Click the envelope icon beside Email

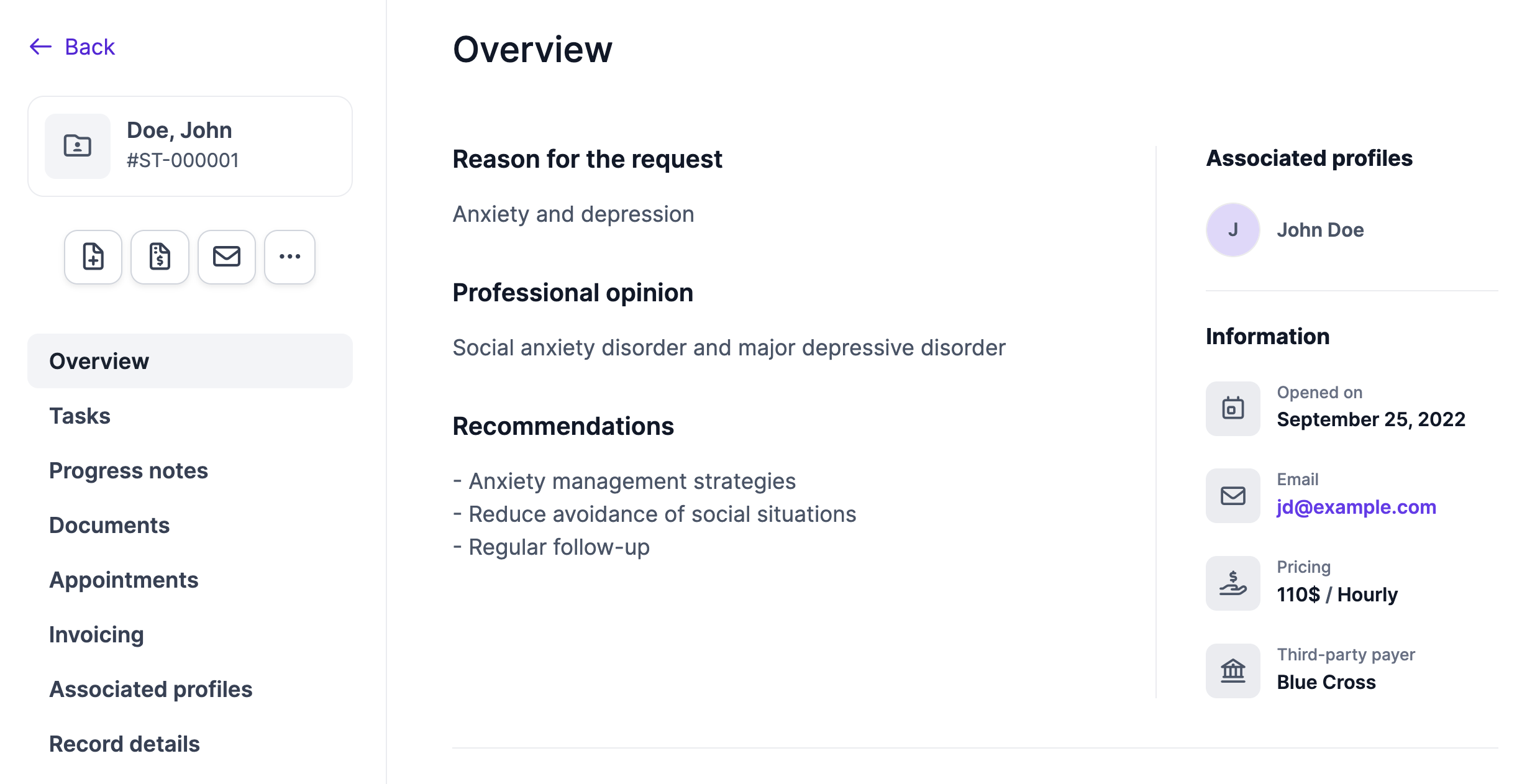click(x=1233, y=496)
